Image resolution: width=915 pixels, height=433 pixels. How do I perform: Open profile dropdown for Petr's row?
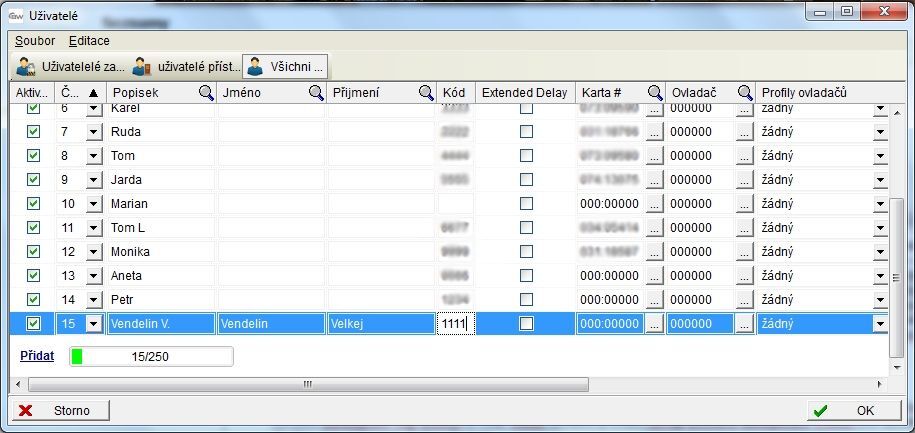click(x=880, y=300)
